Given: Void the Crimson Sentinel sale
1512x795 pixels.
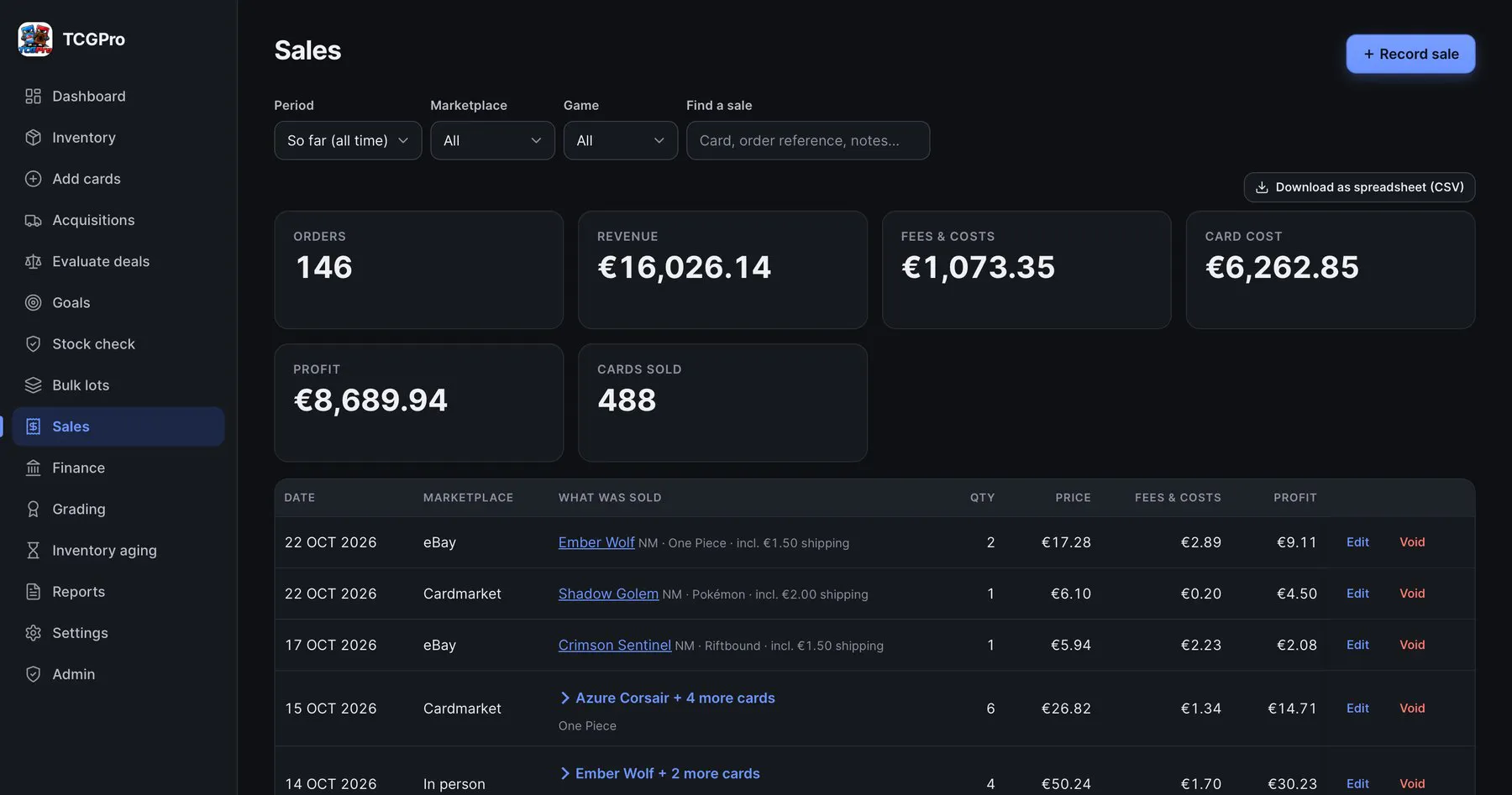Looking at the screenshot, I should pyautogui.click(x=1412, y=645).
